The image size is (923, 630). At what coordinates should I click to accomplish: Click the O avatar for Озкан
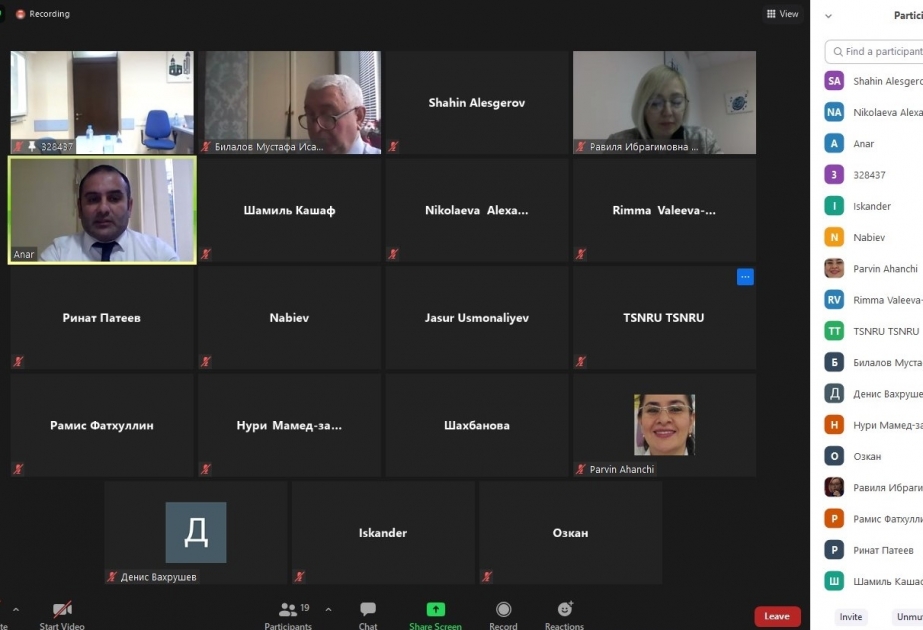click(834, 456)
